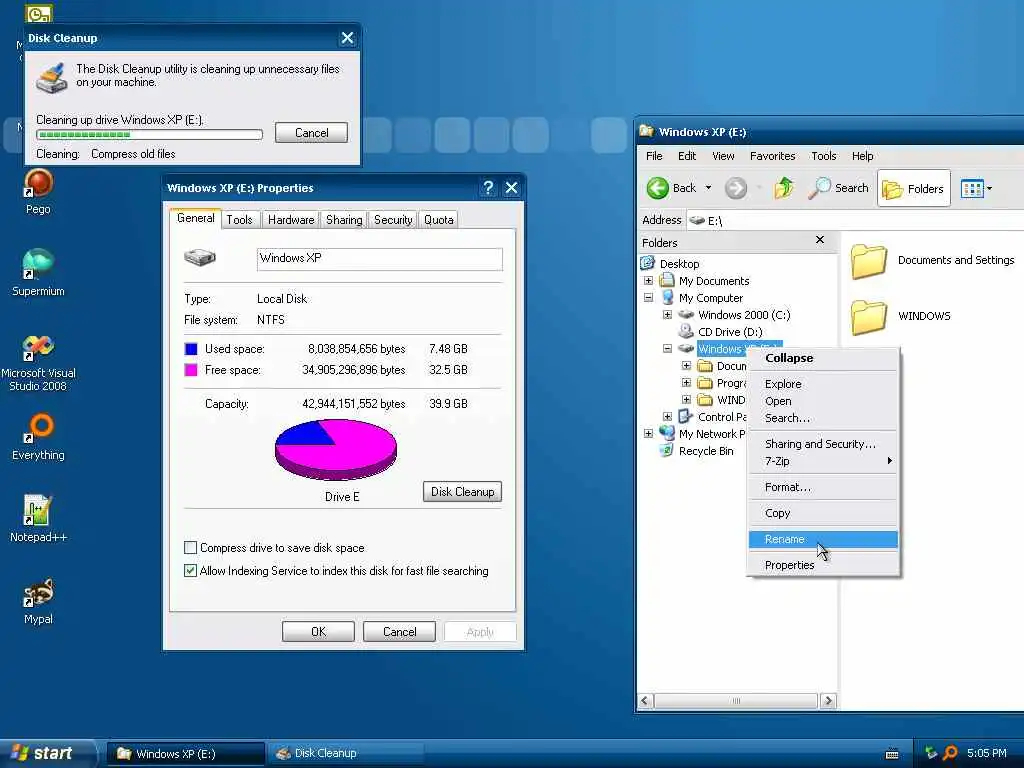Viewport: 1024px width, 768px height.
Task: Choose Properties from the context menu
Action: tap(823, 565)
